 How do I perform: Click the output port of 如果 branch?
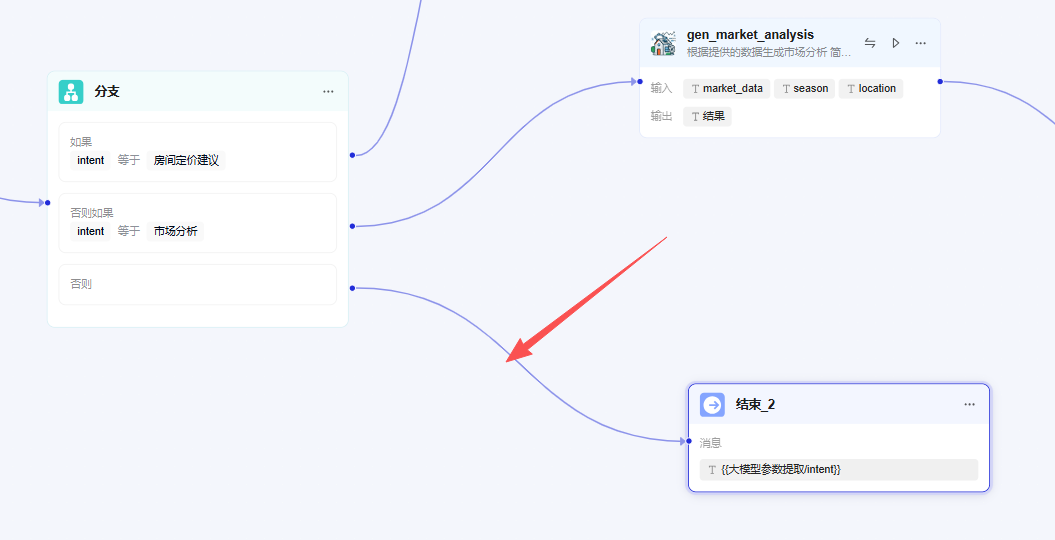point(352,155)
